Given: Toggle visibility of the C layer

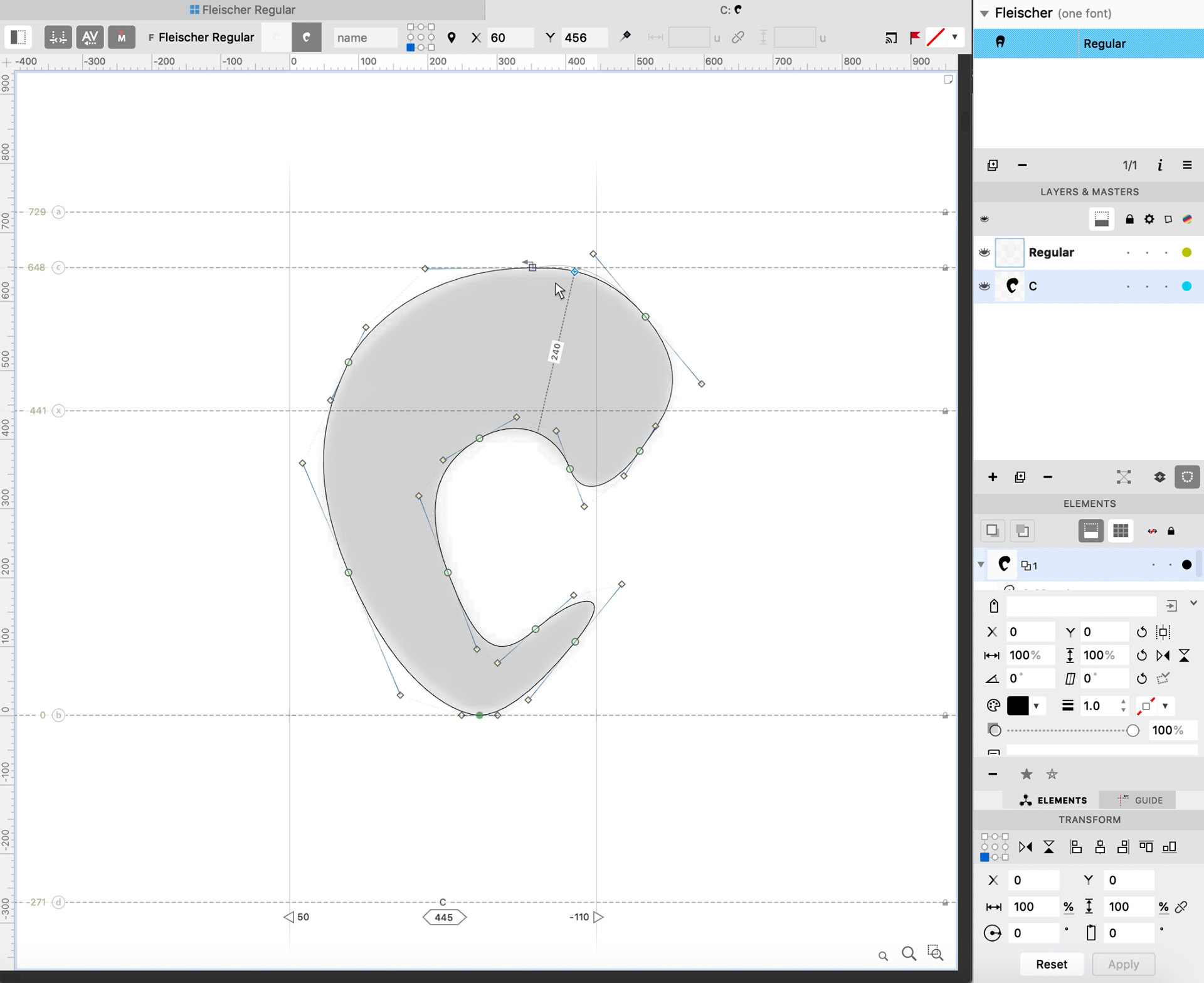Looking at the screenshot, I should point(985,286).
